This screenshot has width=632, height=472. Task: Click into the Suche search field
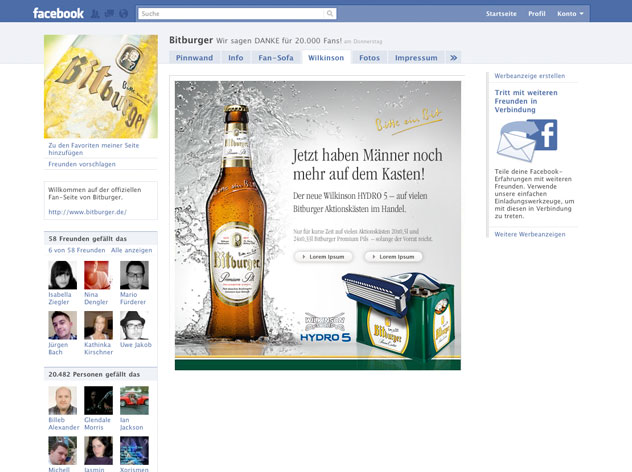230,14
